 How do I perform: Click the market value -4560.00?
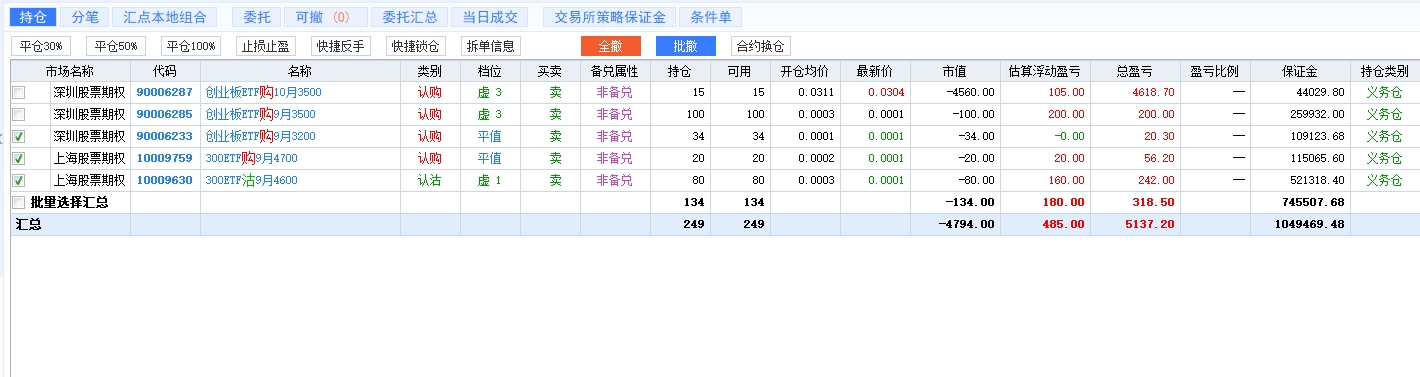[971, 92]
